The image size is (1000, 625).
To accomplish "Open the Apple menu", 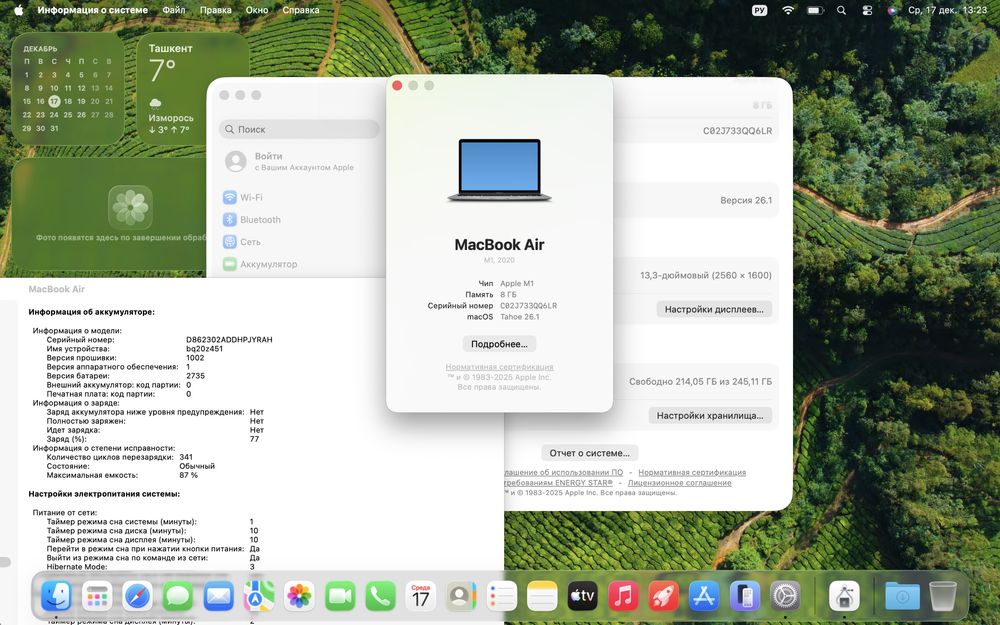I will point(18,10).
